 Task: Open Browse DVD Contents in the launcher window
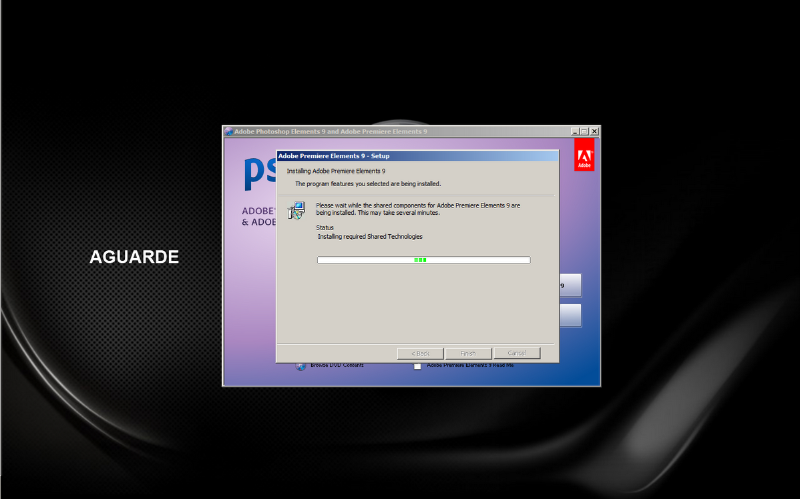pyautogui.click(x=337, y=365)
